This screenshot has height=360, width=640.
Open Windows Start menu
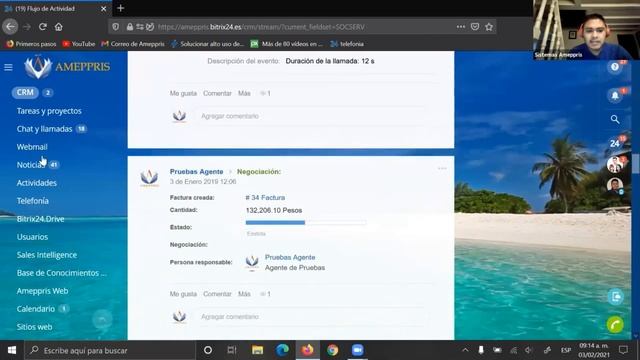click(x=12, y=350)
